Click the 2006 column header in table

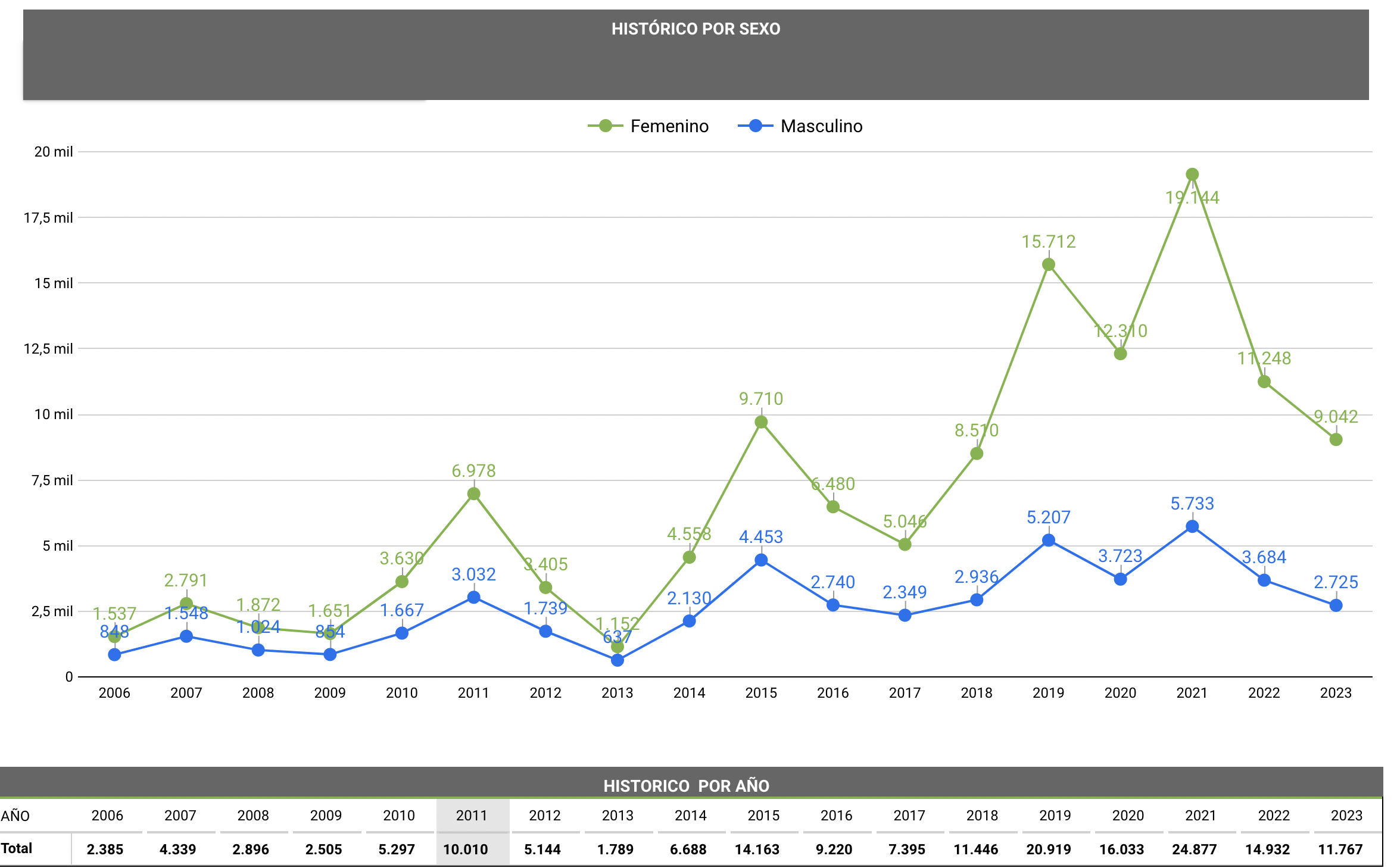[x=107, y=815]
